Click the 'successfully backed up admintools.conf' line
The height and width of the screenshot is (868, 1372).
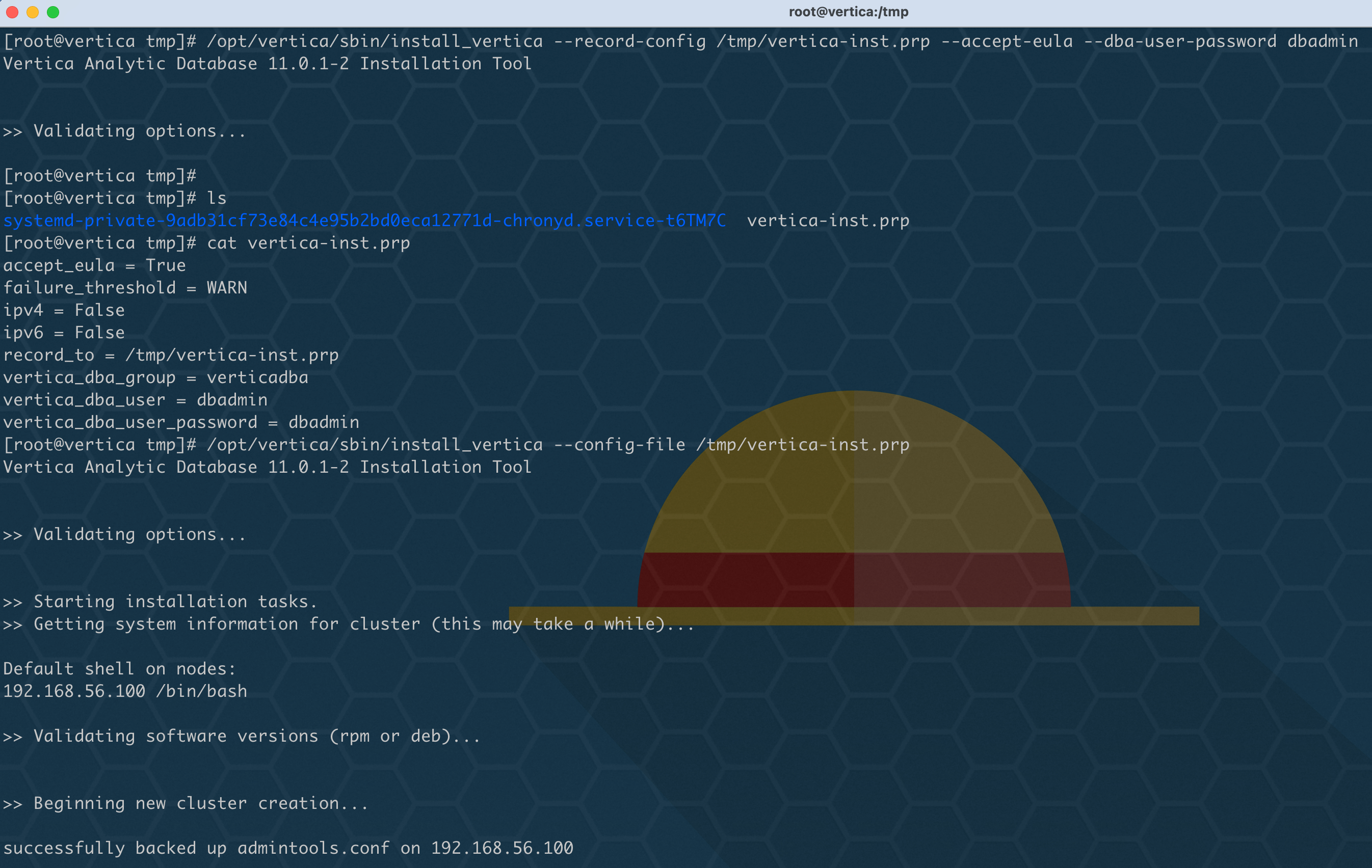pos(288,849)
